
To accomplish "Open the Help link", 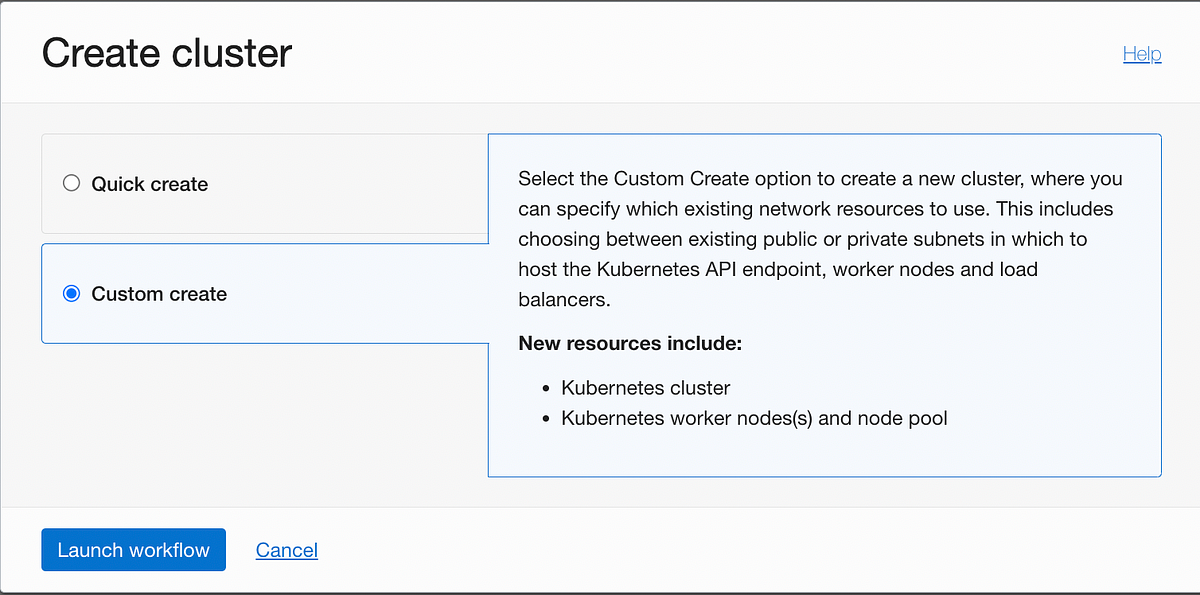I will coord(1141,54).
